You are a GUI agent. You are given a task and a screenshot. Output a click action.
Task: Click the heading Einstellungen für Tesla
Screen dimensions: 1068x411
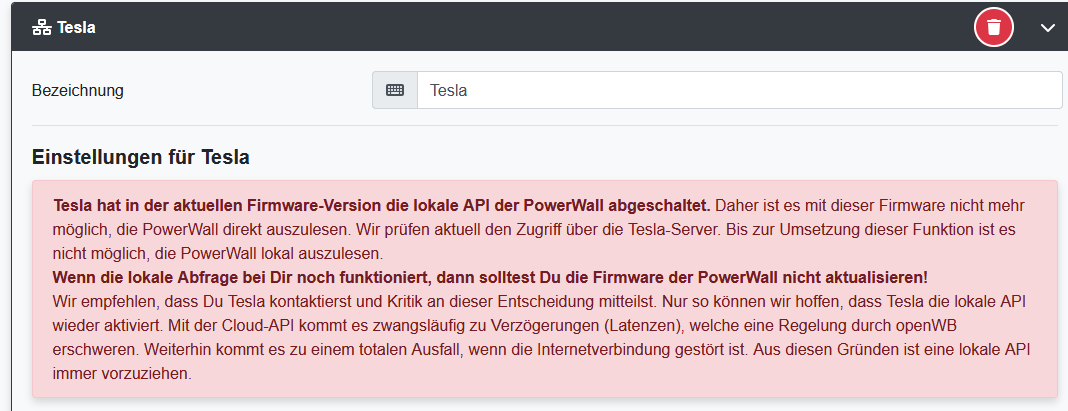pyautogui.click(x=140, y=157)
